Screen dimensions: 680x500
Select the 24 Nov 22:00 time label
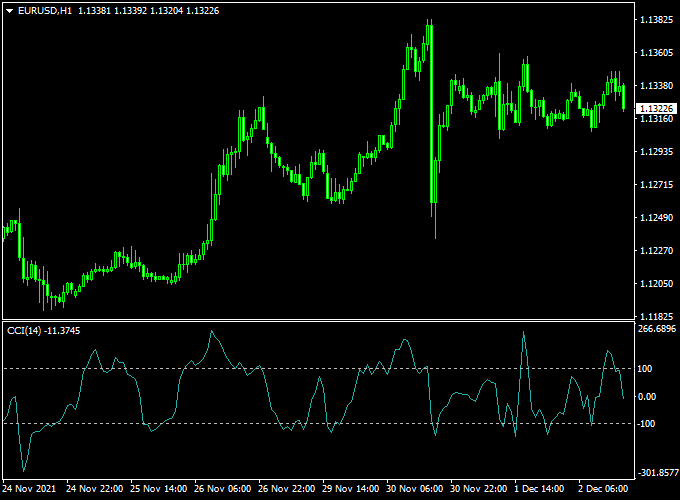(x=95, y=489)
